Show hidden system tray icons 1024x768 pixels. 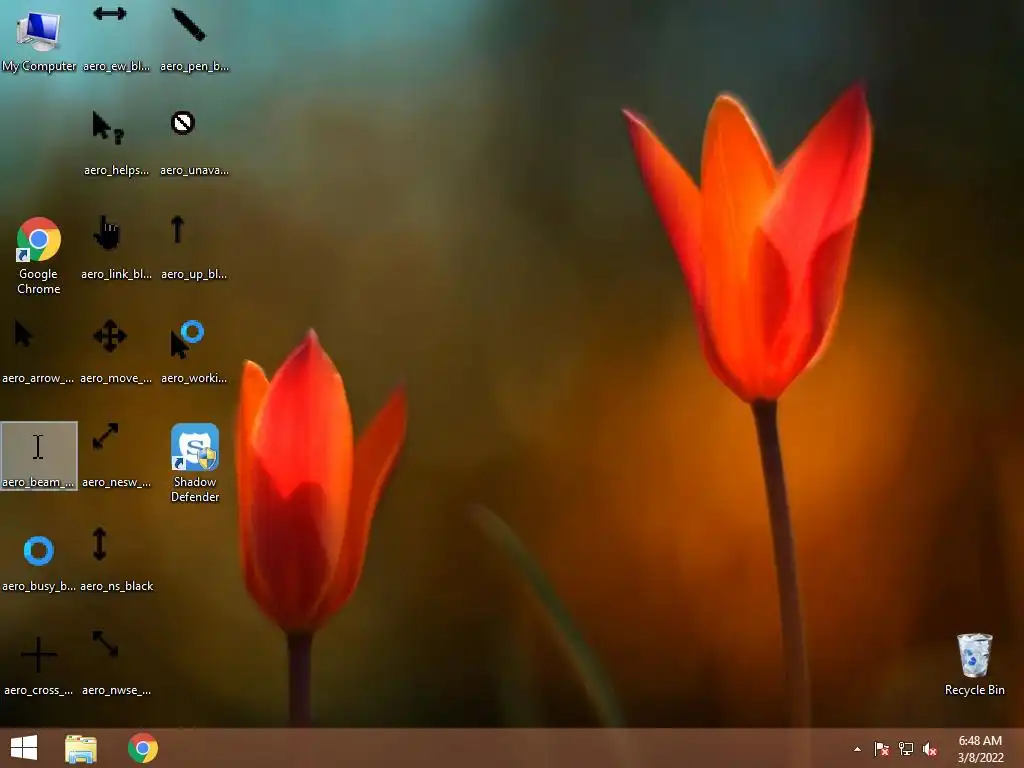tap(857, 749)
